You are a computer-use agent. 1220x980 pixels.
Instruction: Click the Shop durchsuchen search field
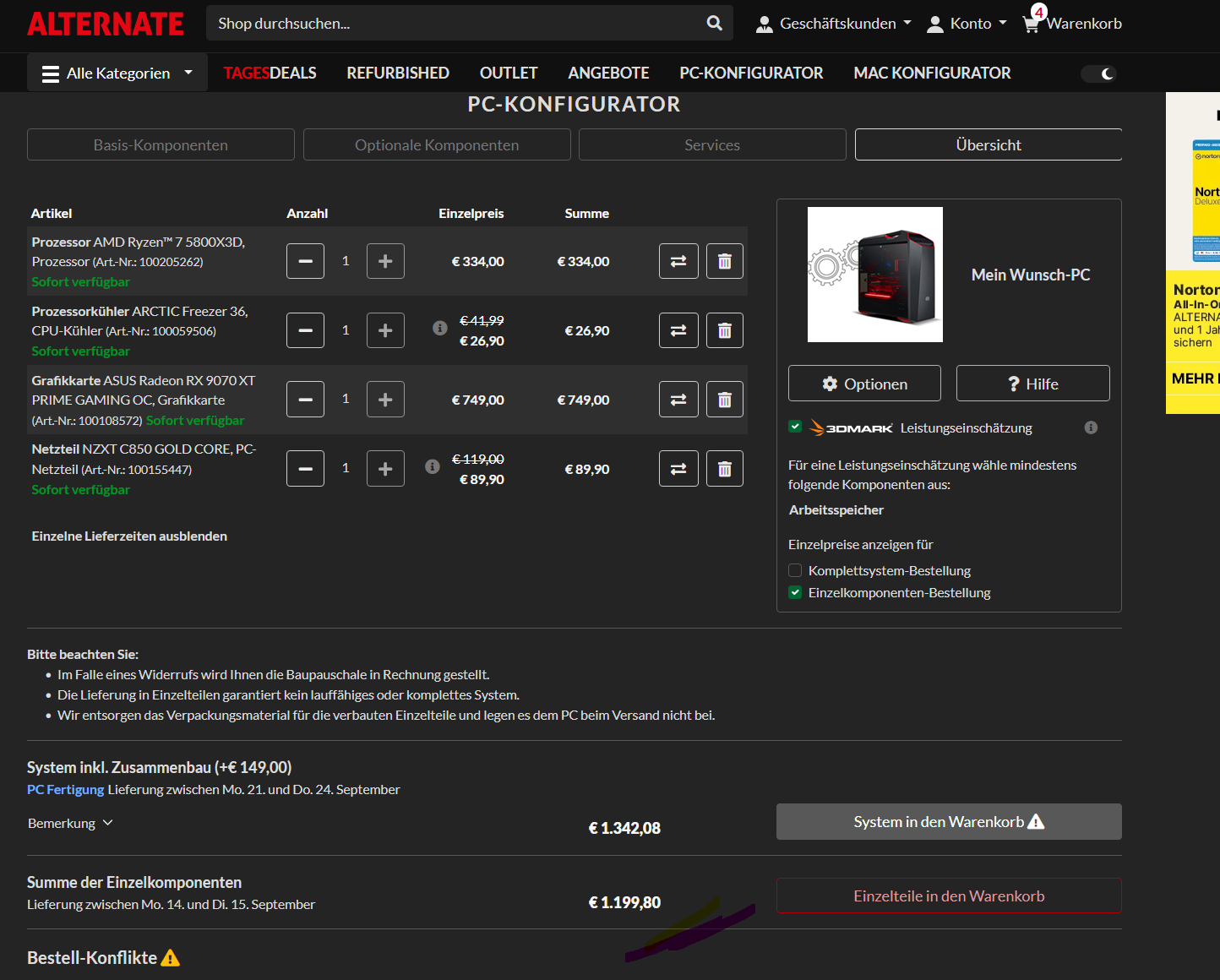(456, 24)
